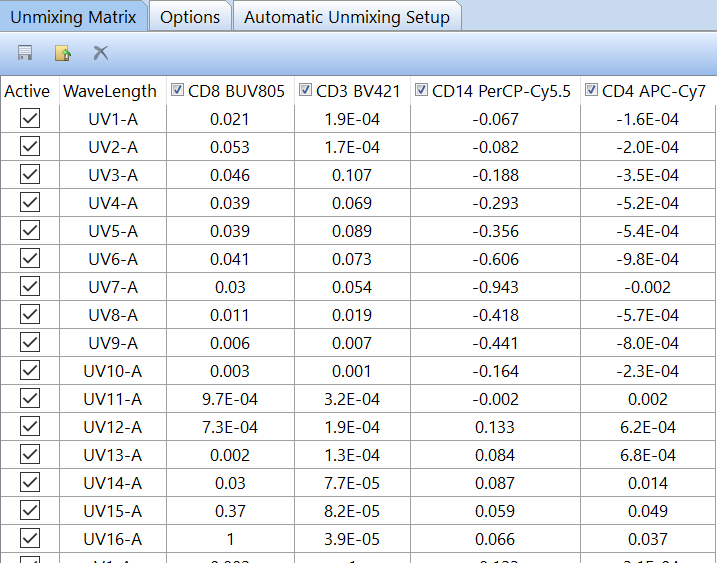
Task: Click the WaveLength column header
Action: coord(112,91)
